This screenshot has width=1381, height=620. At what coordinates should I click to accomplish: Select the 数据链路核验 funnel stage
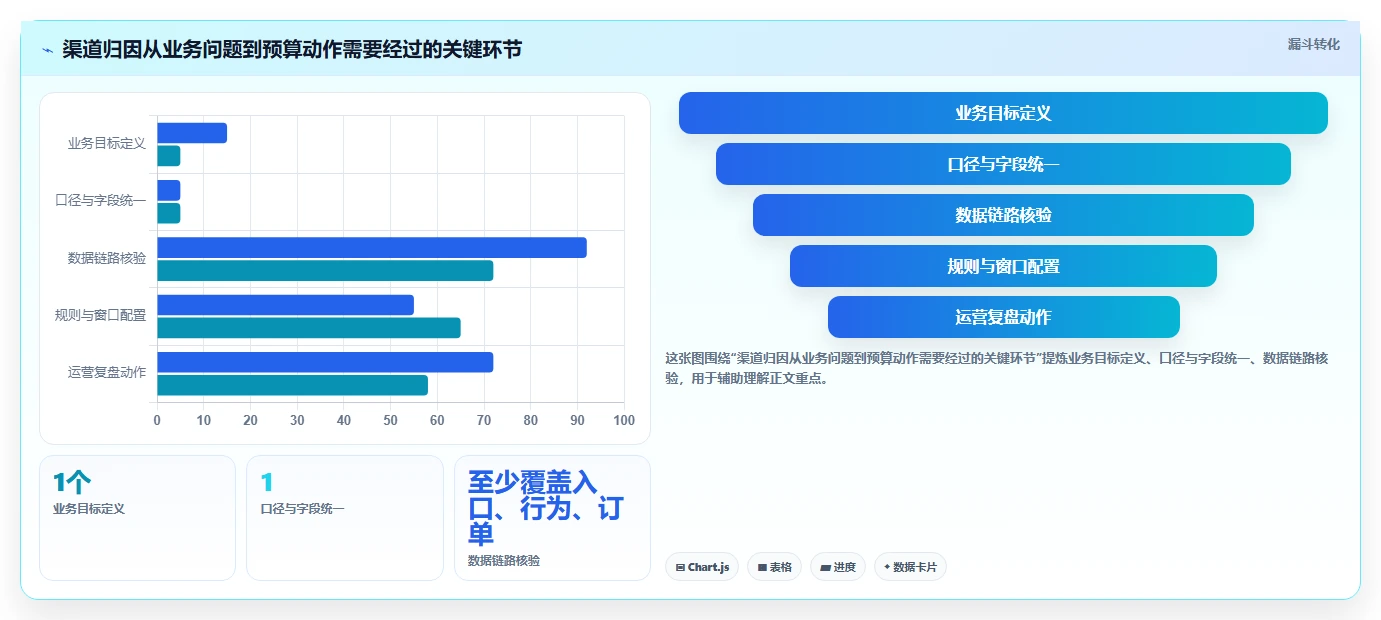coord(1003,215)
